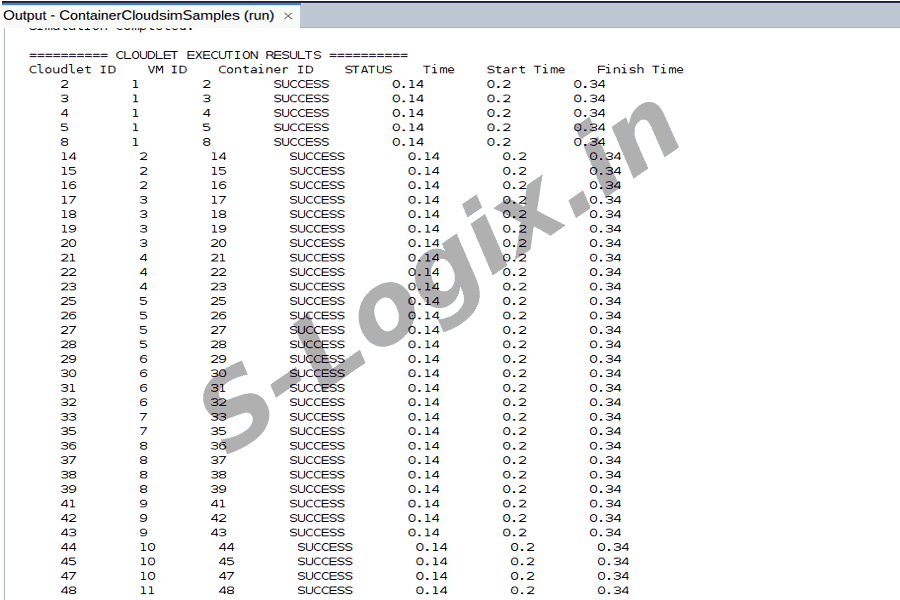This screenshot has height=600, width=900.
Task: Click the Cloudlet ID column header
Action: click(72, 70)
